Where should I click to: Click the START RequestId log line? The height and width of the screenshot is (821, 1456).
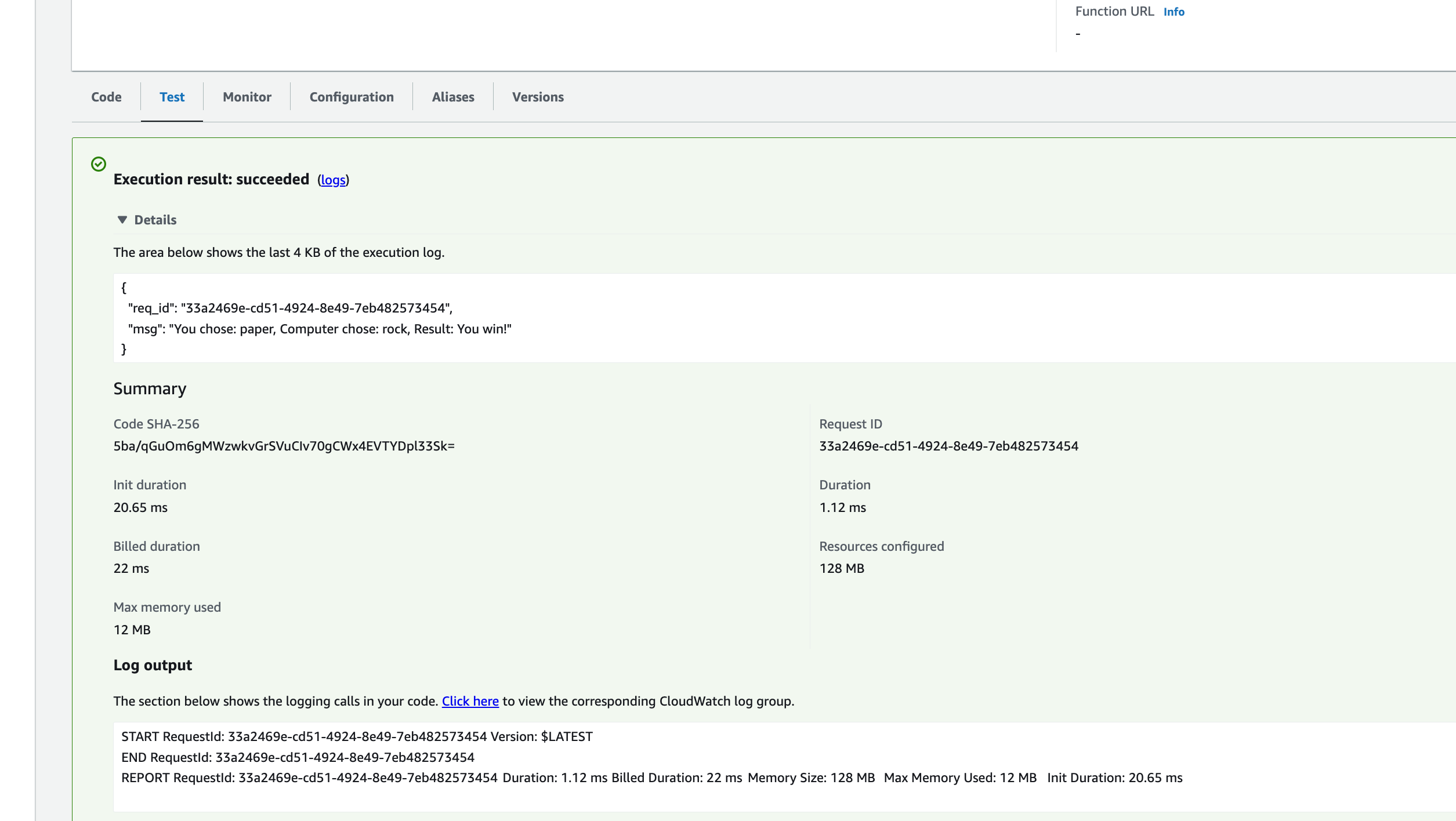click(356, 736)
